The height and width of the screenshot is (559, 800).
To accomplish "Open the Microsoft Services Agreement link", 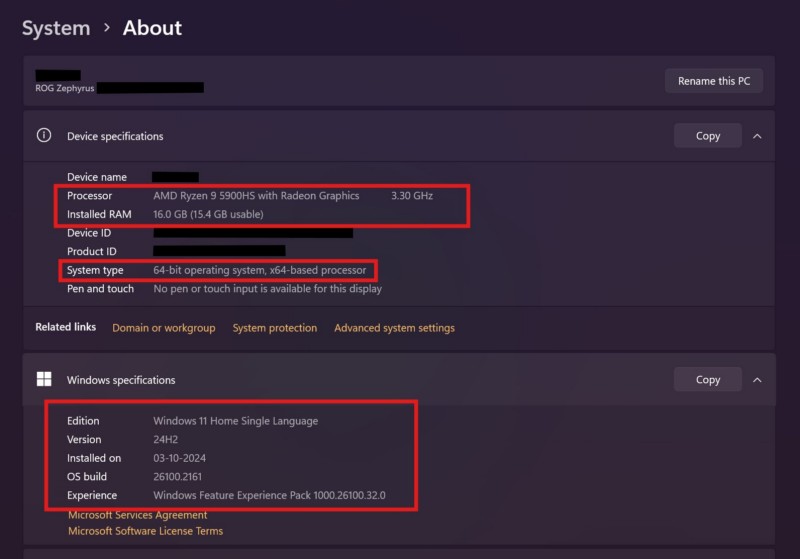I will click(138, 515).
